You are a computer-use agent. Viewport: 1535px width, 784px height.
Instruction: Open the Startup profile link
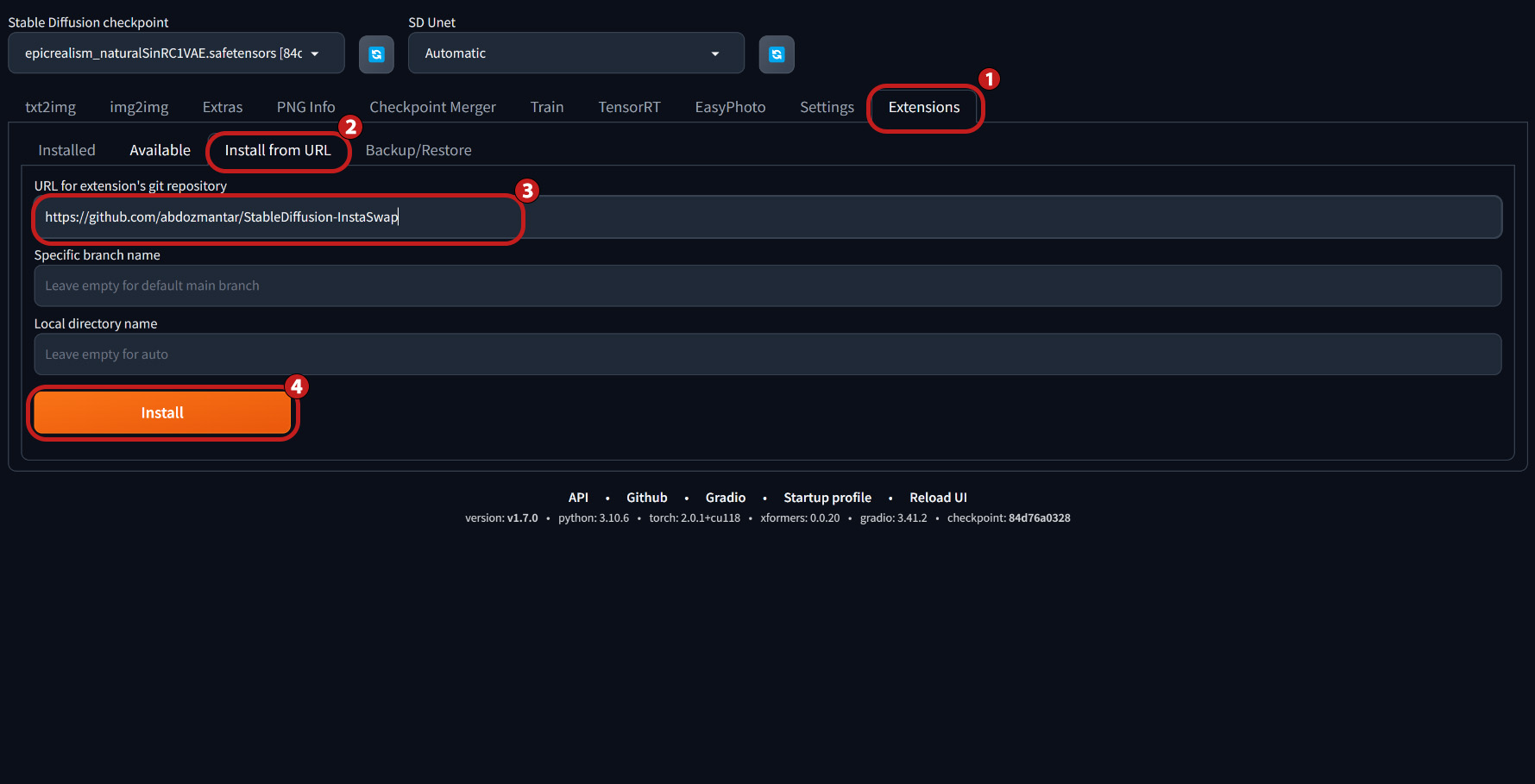coord(827,498)
